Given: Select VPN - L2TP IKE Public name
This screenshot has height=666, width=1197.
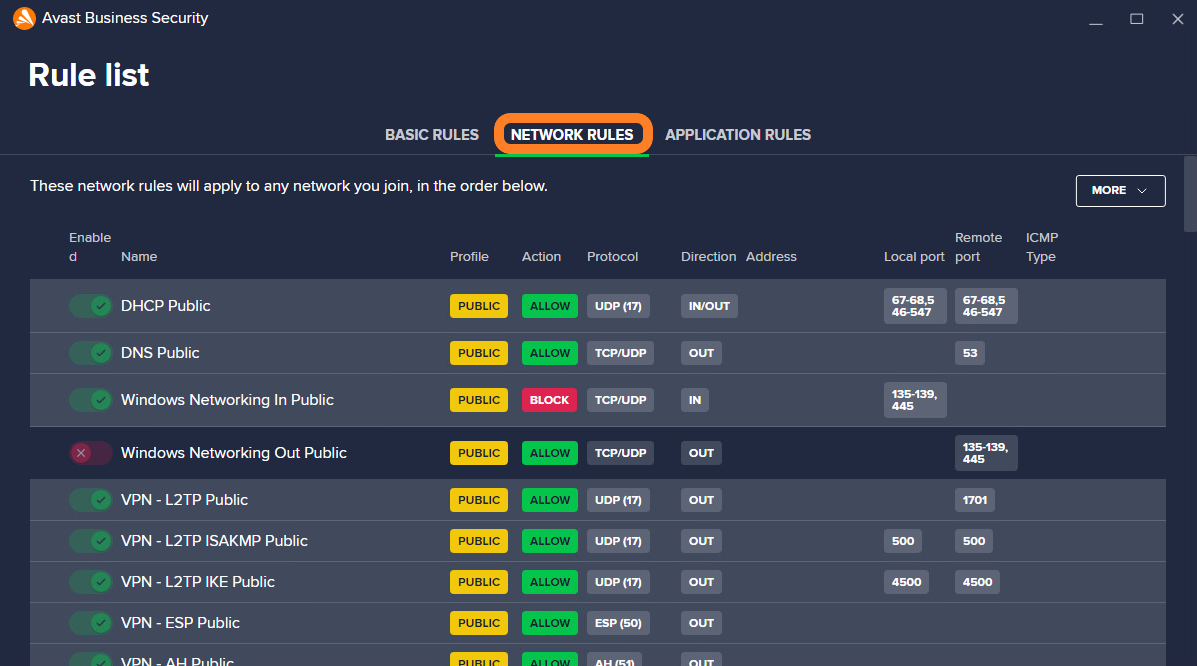Looking at the screenshot, I should (x=198, y=582).
